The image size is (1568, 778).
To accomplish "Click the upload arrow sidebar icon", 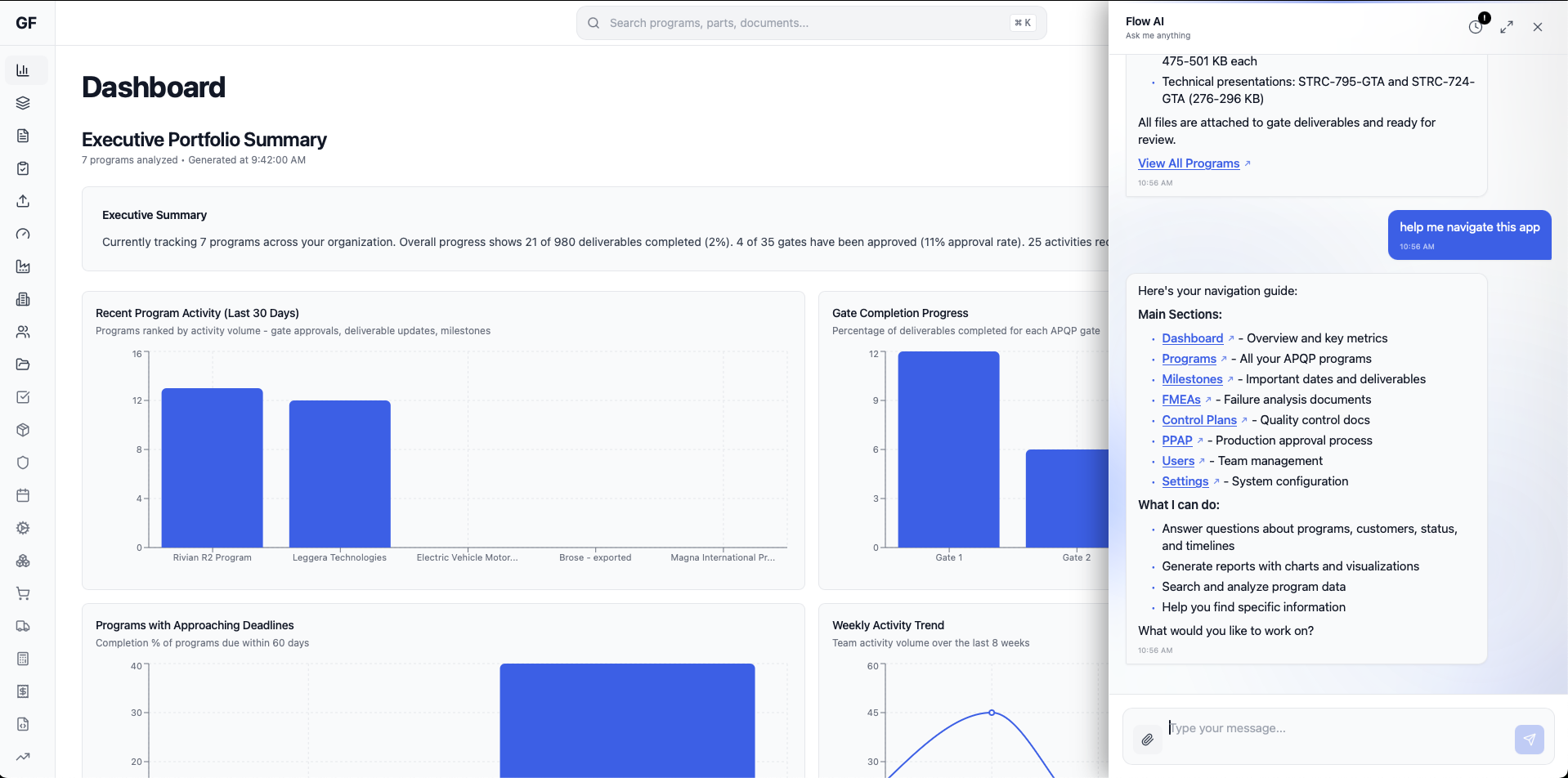I will (23, 201).
